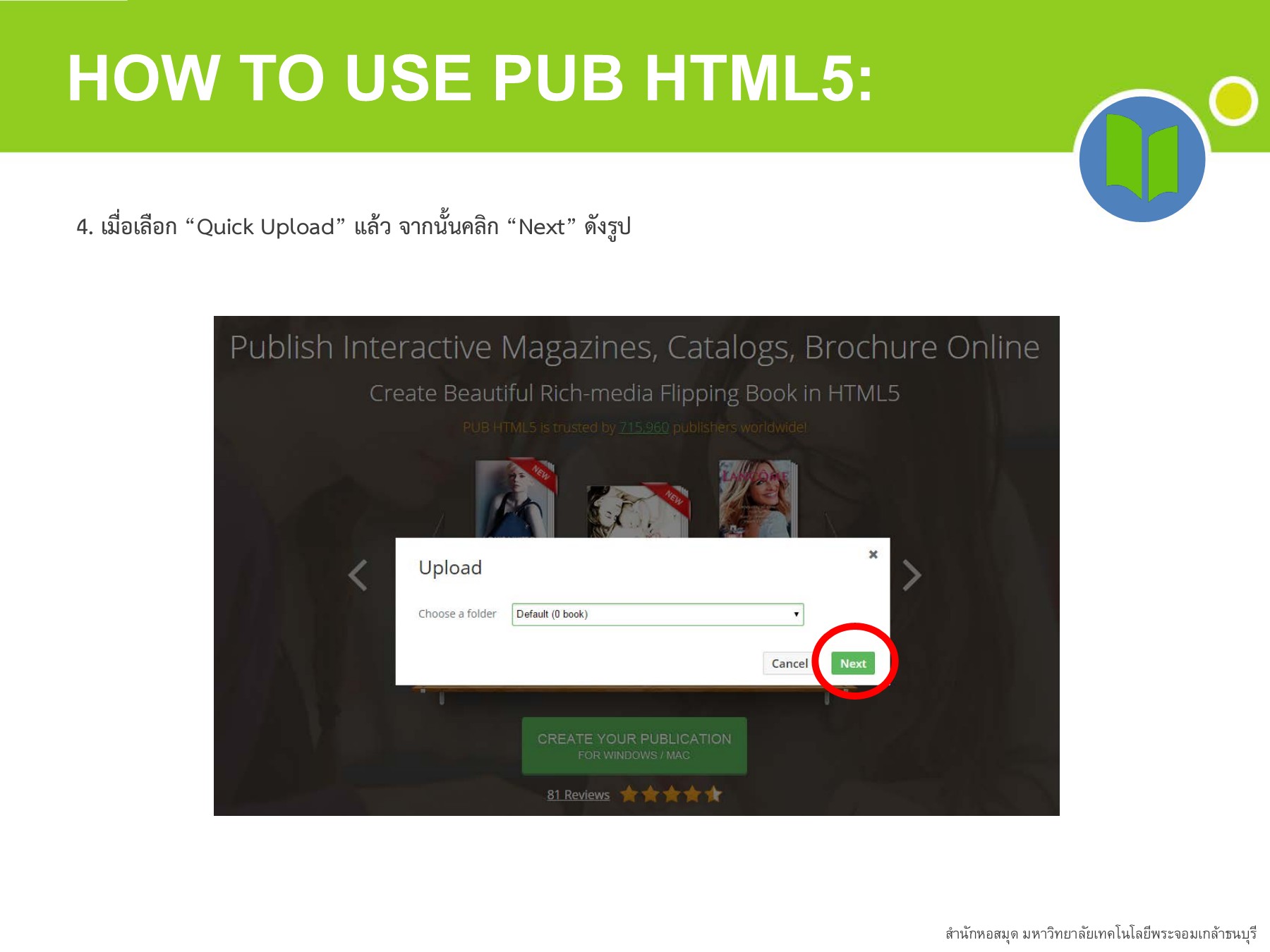Cancel the Upload dialog
The height and width of the screenshot is (952, 1270).
[790, 663]
